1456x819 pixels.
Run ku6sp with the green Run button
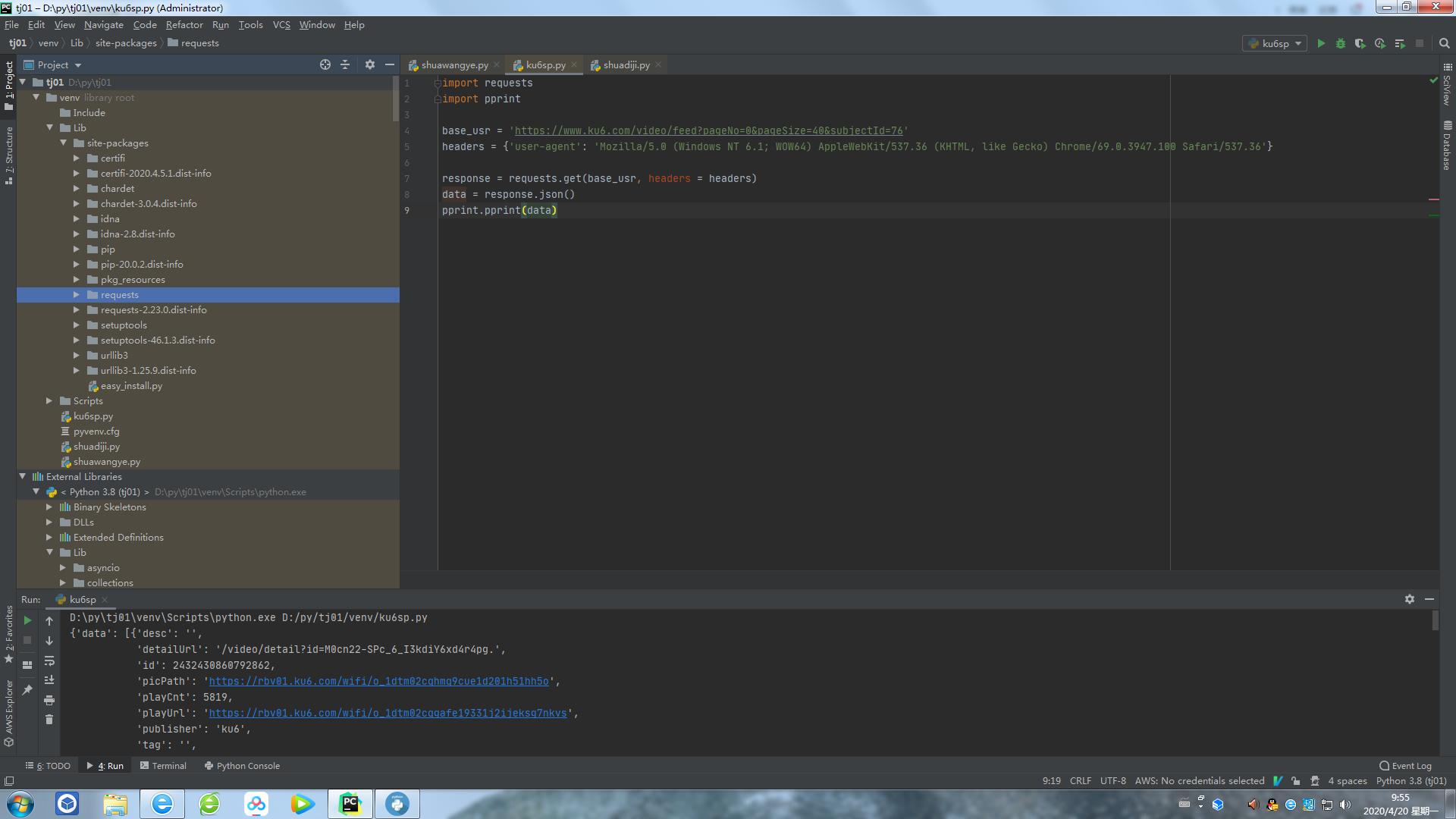coord(1320,44)
